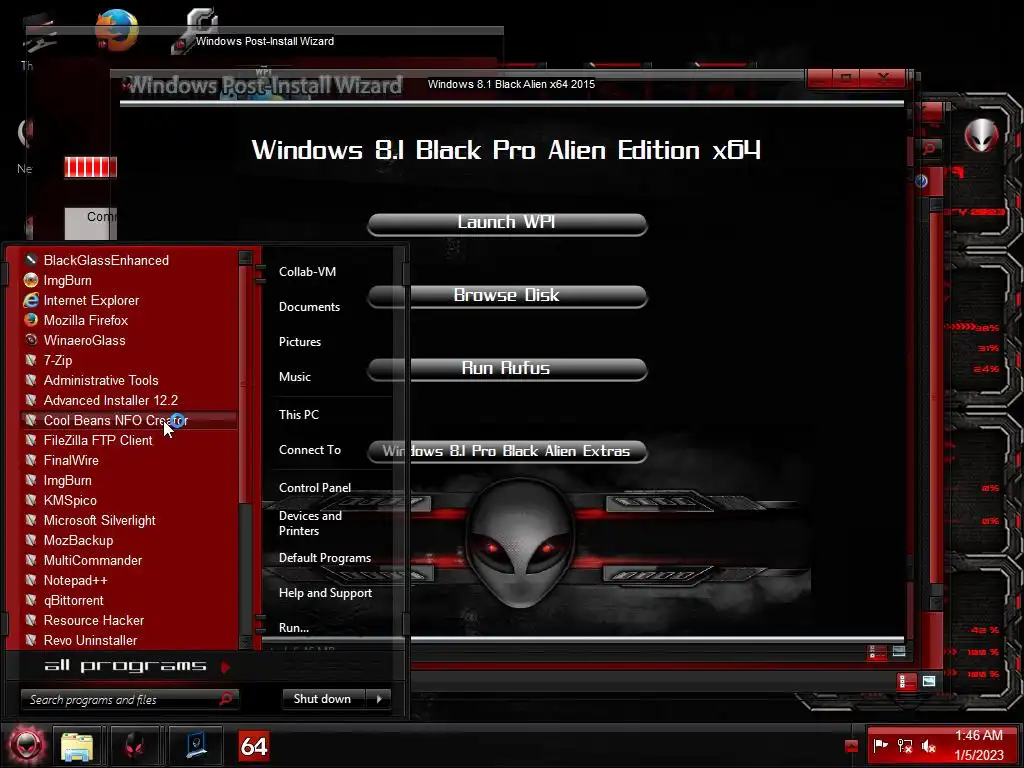Click the Browse Disk button
The image size is (1024, 768).
[507, 296]
